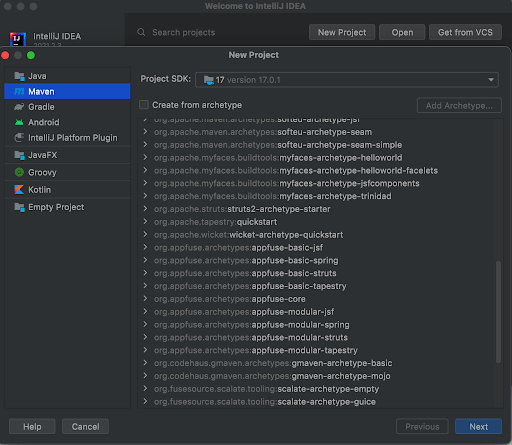Viewport: 512px width, 445px height.
Task: Expand wicket-archetype-quickstart node
Action: [x=145, y=234]
